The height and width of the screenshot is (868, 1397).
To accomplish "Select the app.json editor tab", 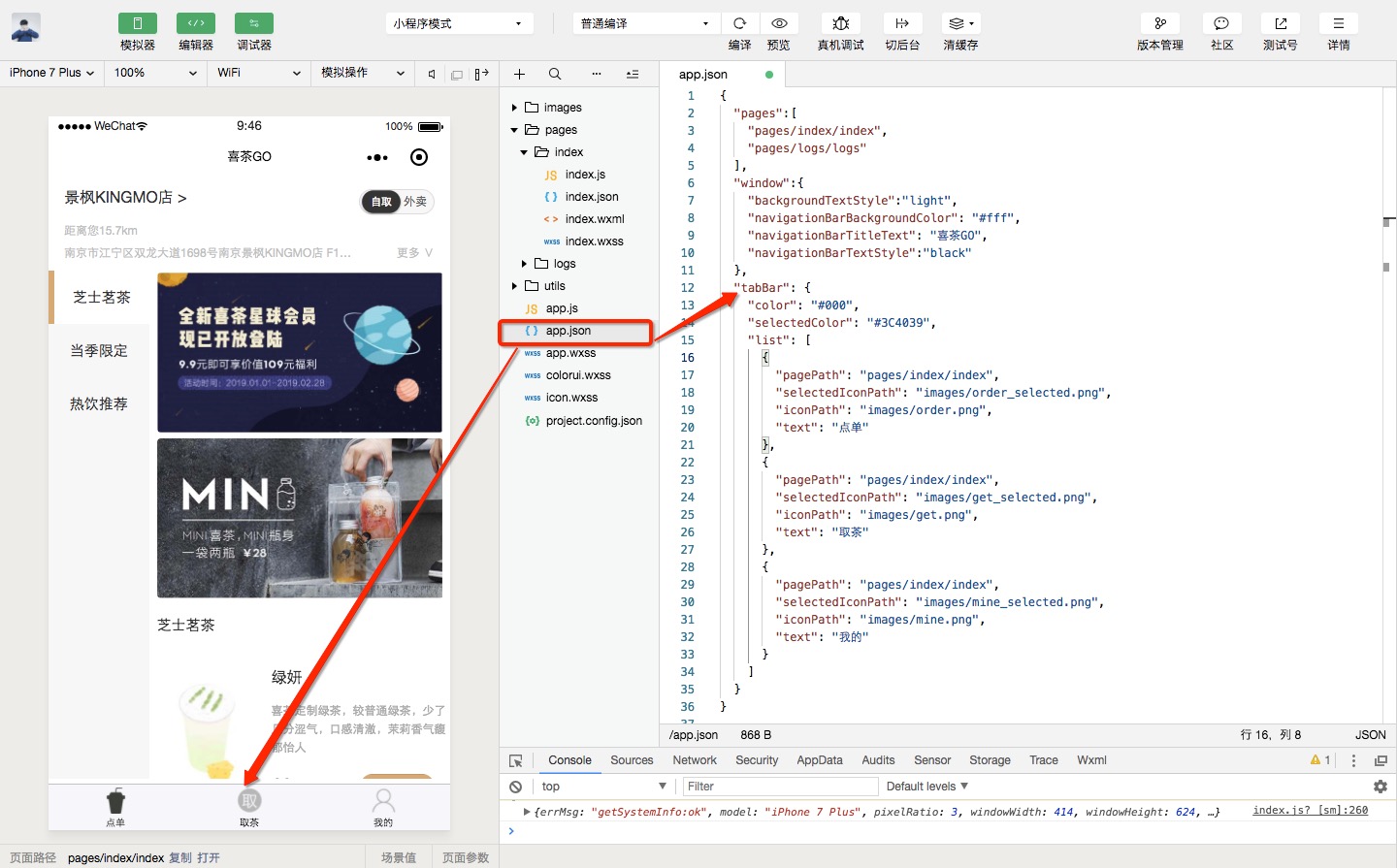I will (723, 75).
